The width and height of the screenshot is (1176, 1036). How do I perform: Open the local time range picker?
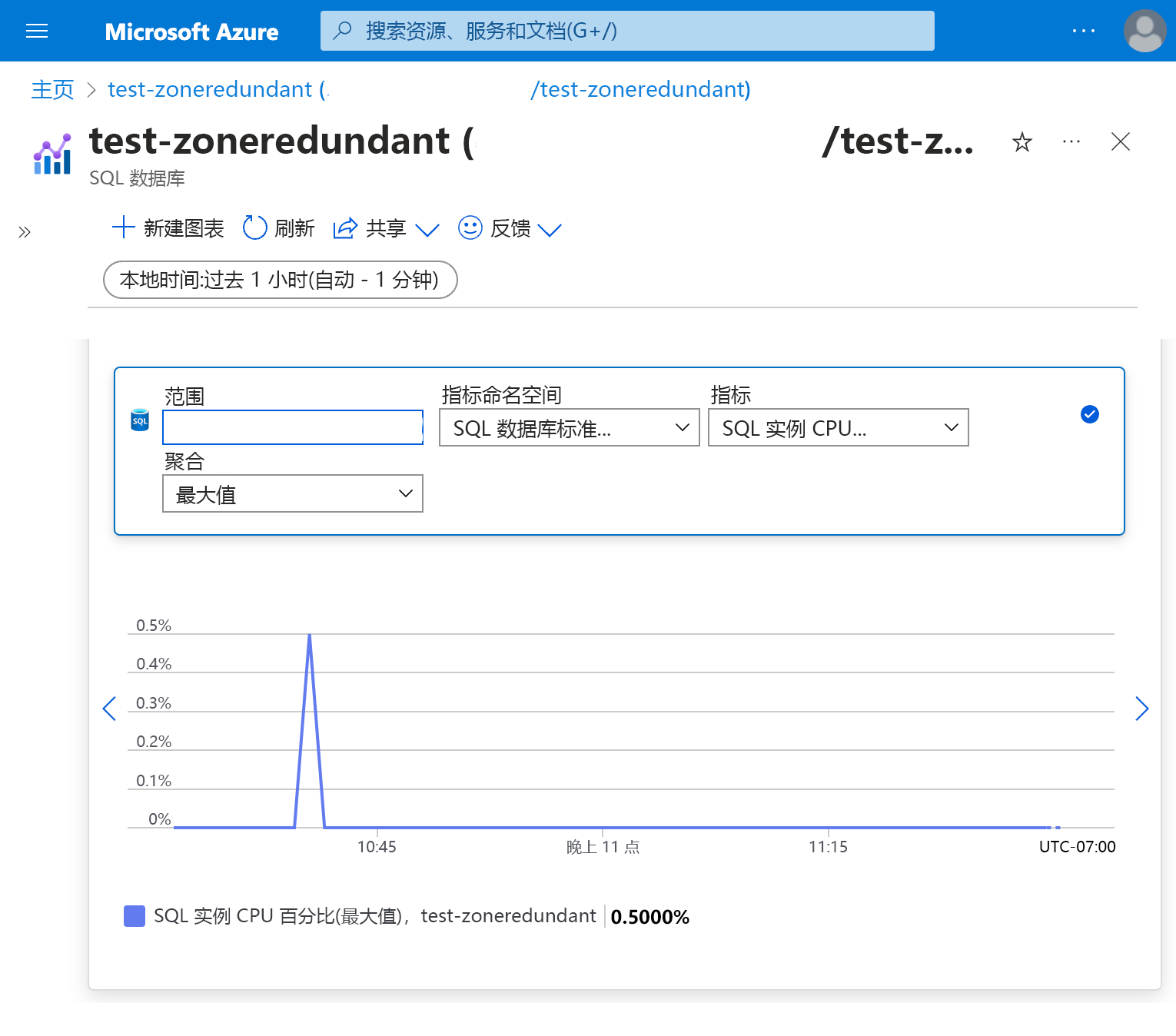280,280
